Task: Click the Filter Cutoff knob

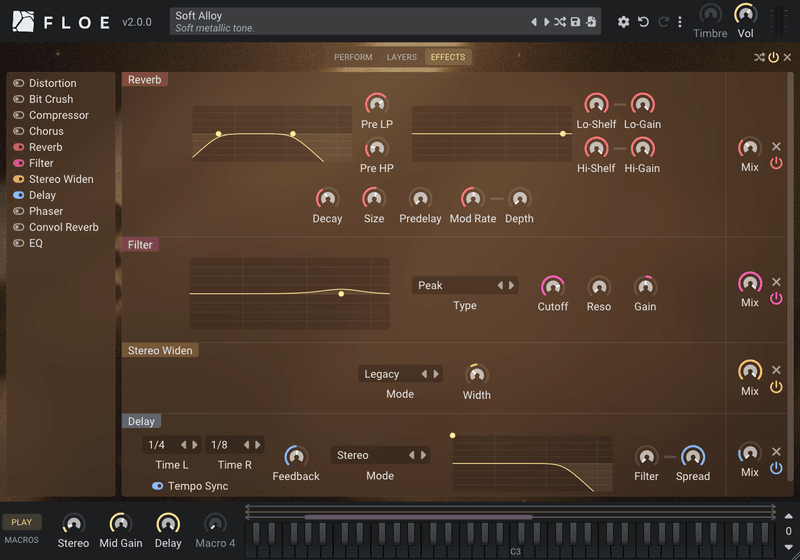Action: point(553,287)
